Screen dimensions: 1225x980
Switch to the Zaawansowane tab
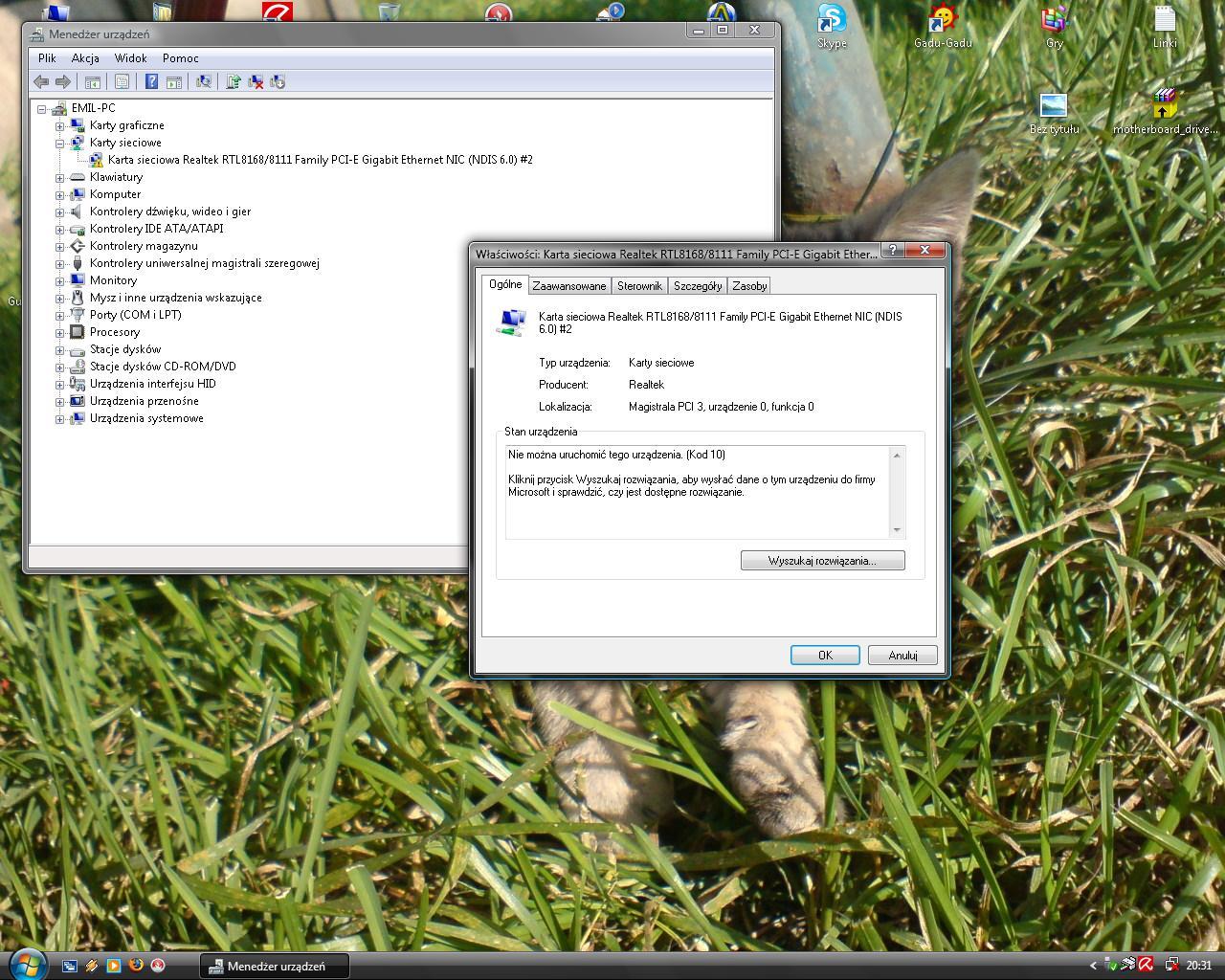point(569,286)
